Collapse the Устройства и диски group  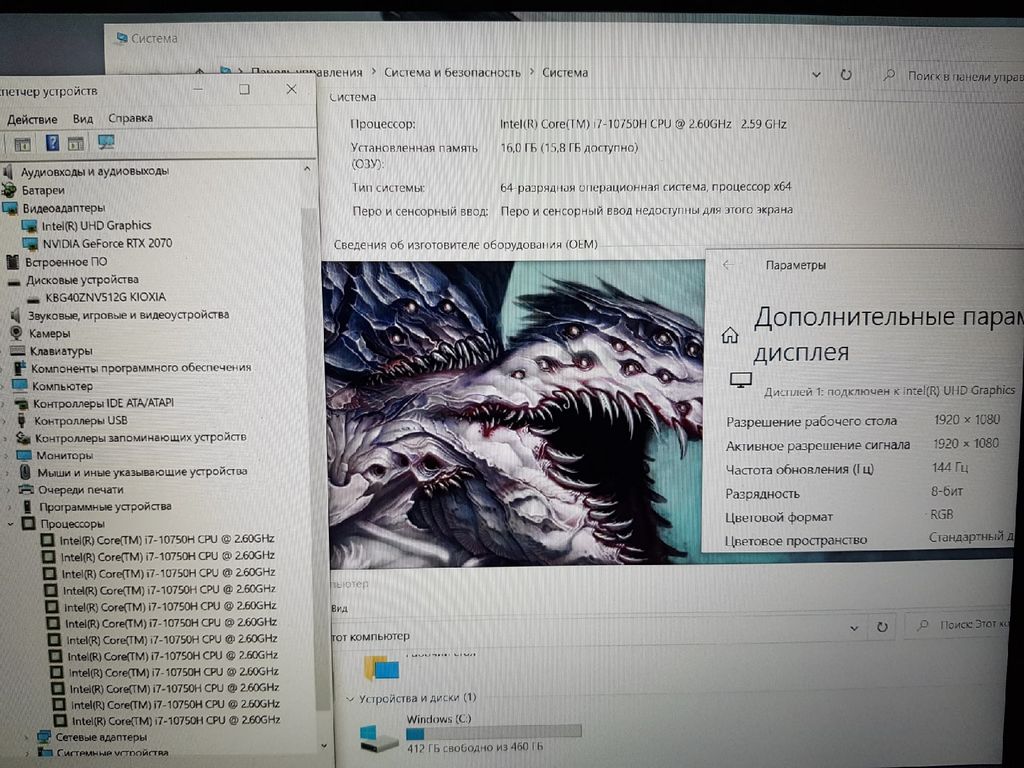[349, 698]
